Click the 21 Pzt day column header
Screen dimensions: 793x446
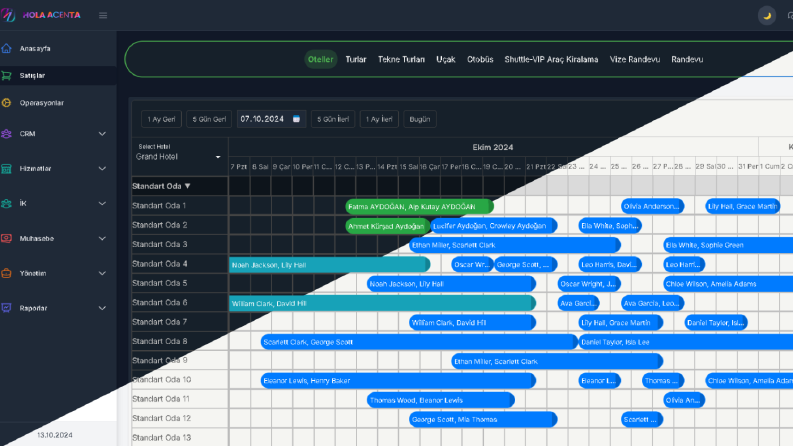click(536, 166)
